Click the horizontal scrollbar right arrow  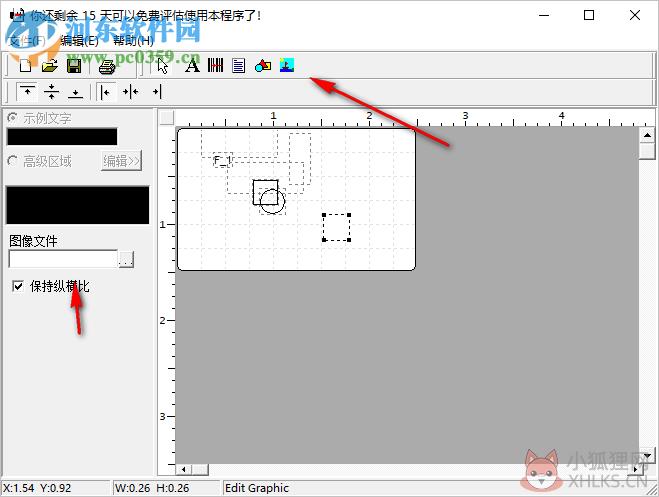(x=634, y=469)
